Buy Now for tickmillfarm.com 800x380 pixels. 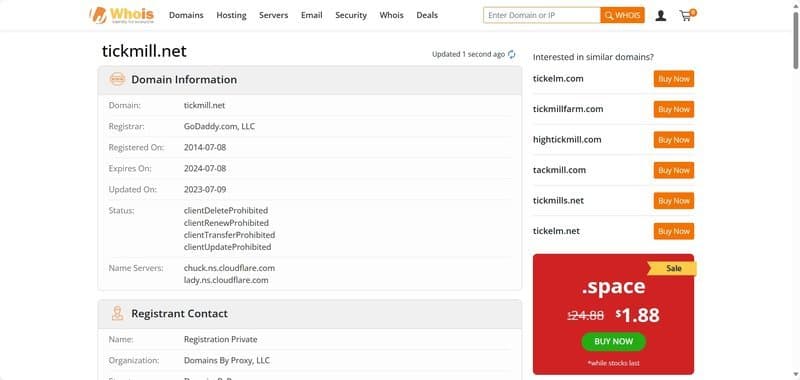[673, 109]
